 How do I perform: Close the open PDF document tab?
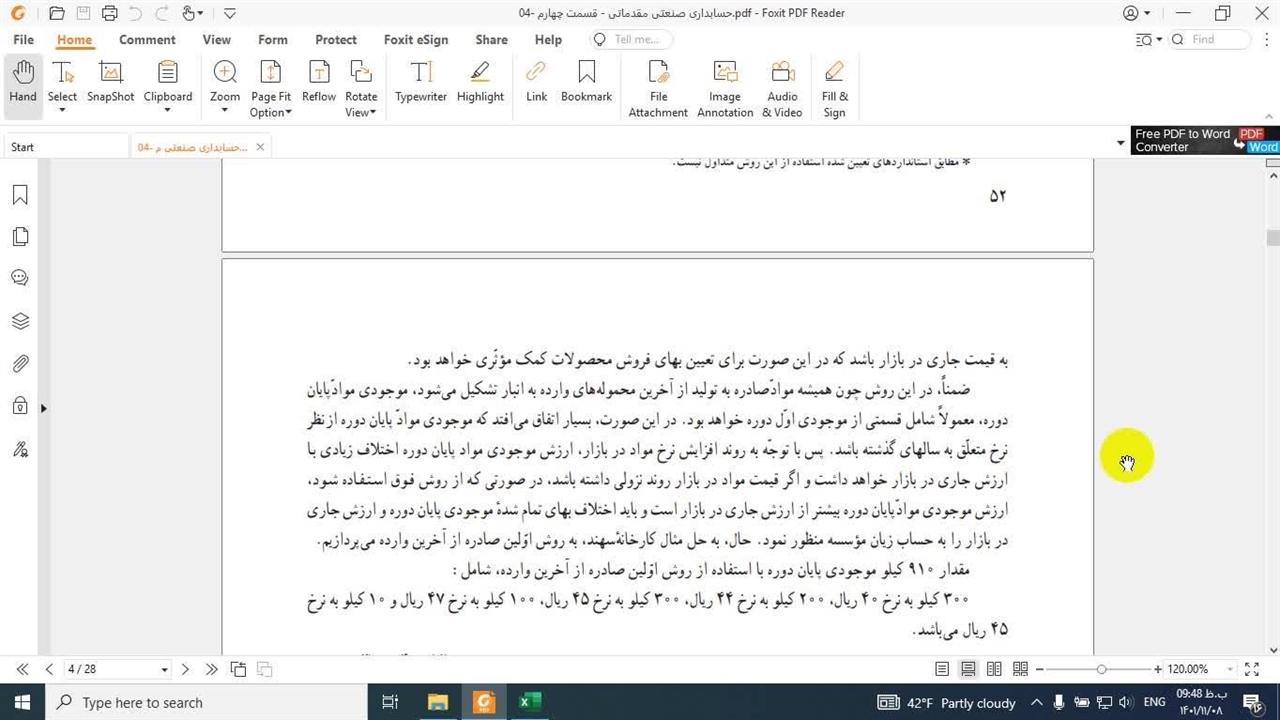(x=260, y=147)
